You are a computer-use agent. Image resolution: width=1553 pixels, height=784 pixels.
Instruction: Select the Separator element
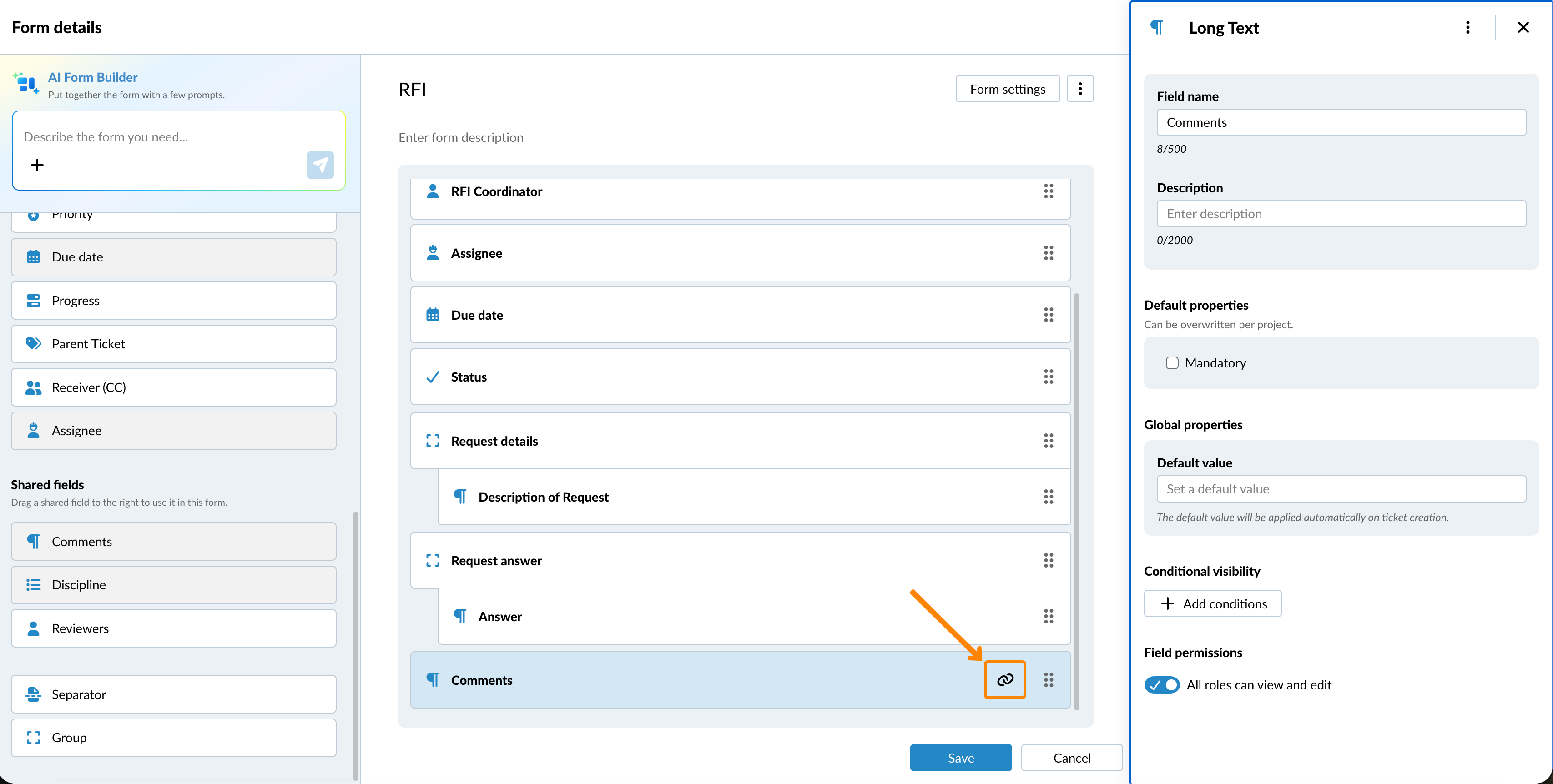[x=174, y=694]
